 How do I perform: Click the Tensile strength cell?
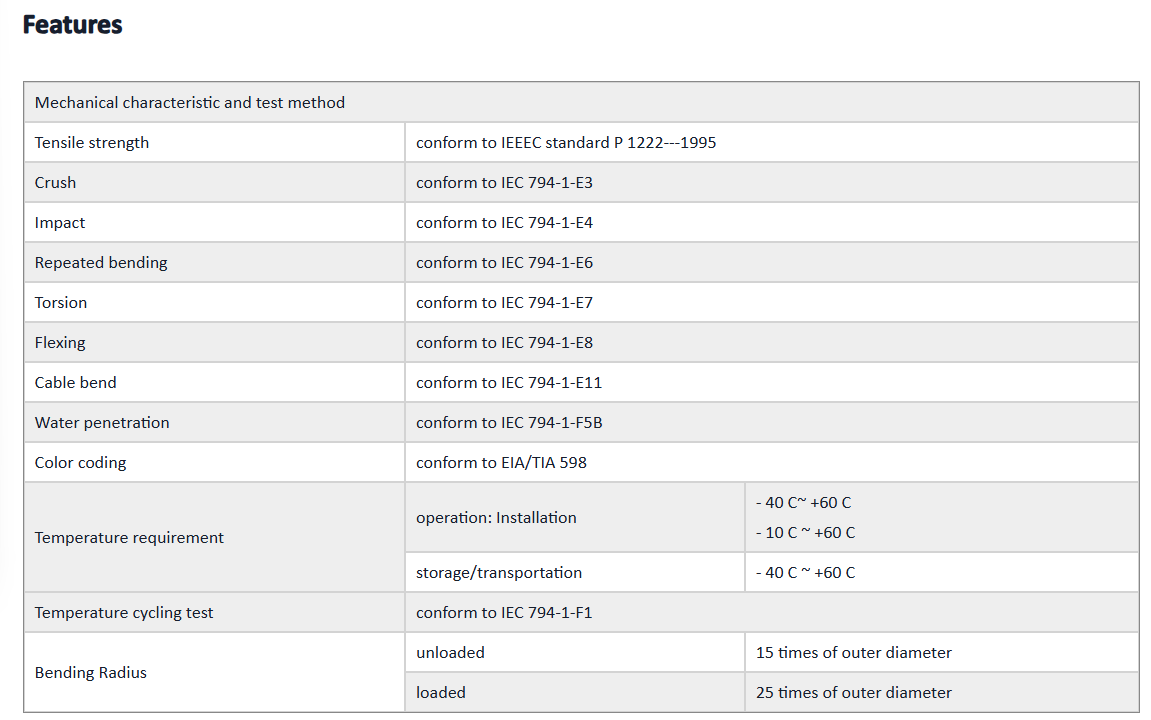point(214,142)
